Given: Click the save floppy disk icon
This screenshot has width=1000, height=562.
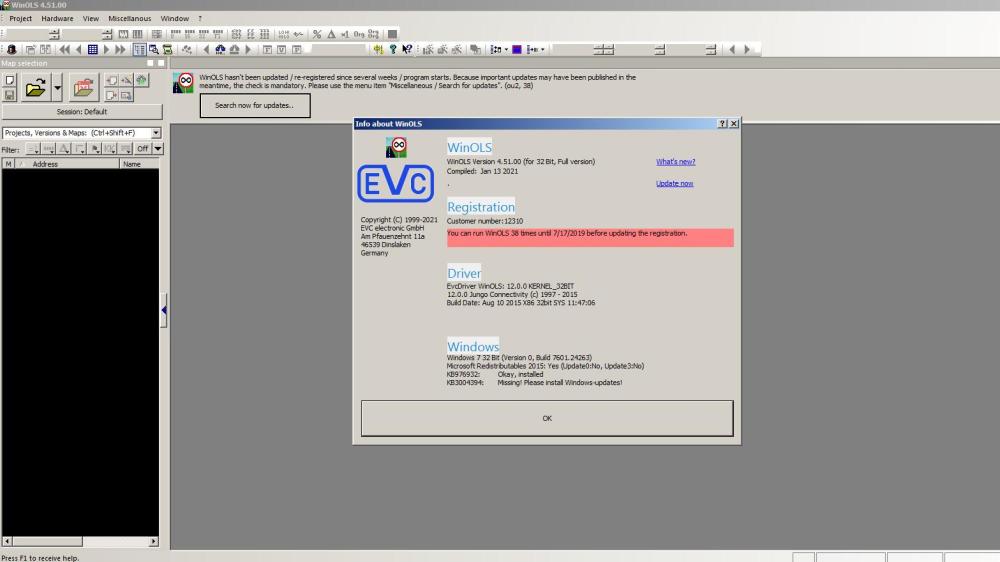Looking at the screenshot, I should pyautogui.click(x=10, y=96).
